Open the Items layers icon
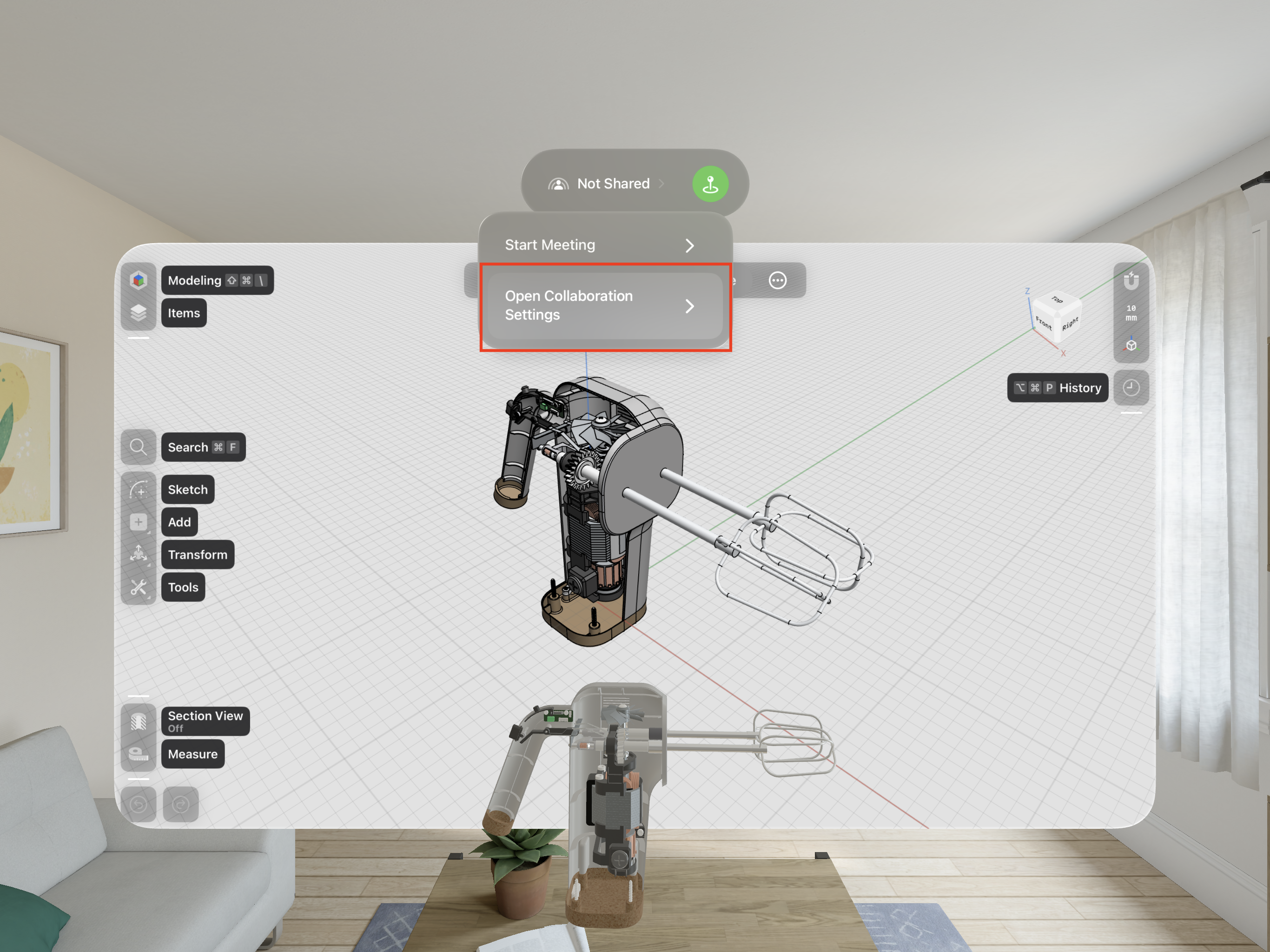Viewport: 1270px width, 952px height. (x=139, y=313)
